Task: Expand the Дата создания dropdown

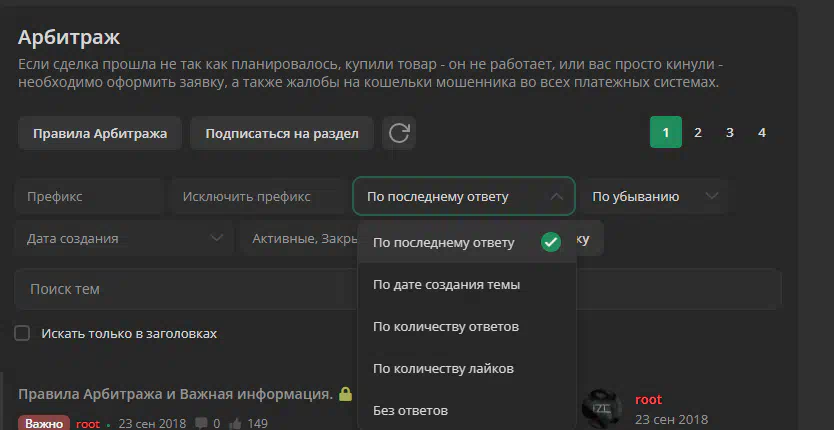Action: coord(124,238)
